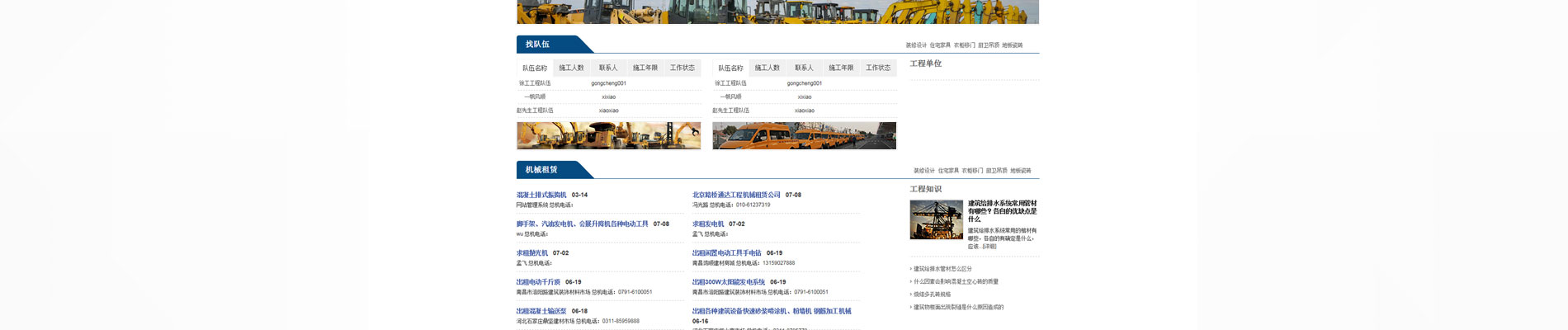Select 工作状态 tab in left team table
1568x330 pixels.
(x=682, y=68)
